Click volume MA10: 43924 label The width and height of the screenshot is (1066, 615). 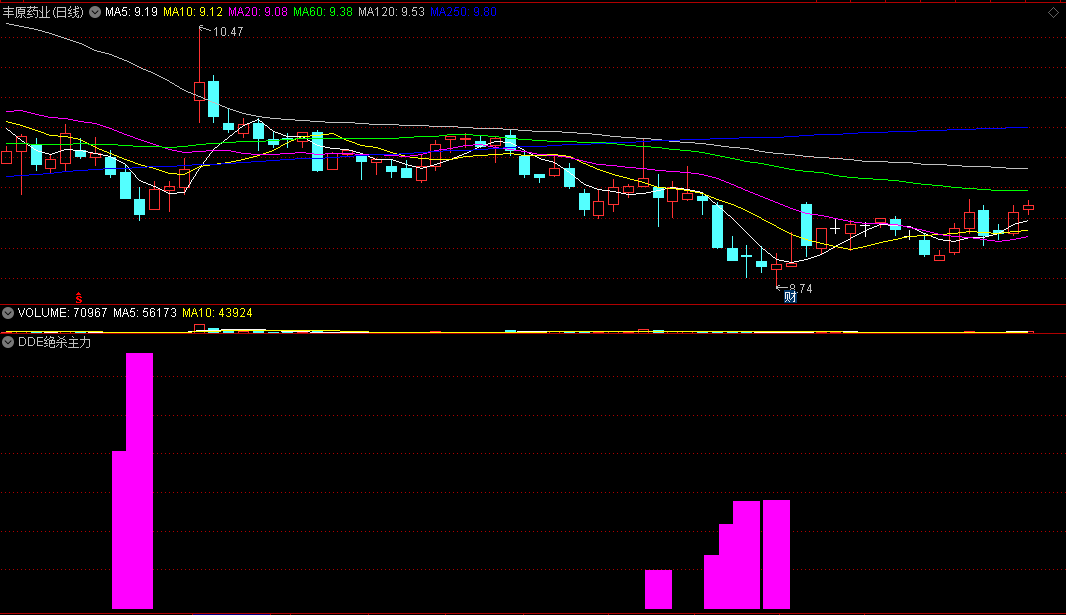click(x=218, y=313)
